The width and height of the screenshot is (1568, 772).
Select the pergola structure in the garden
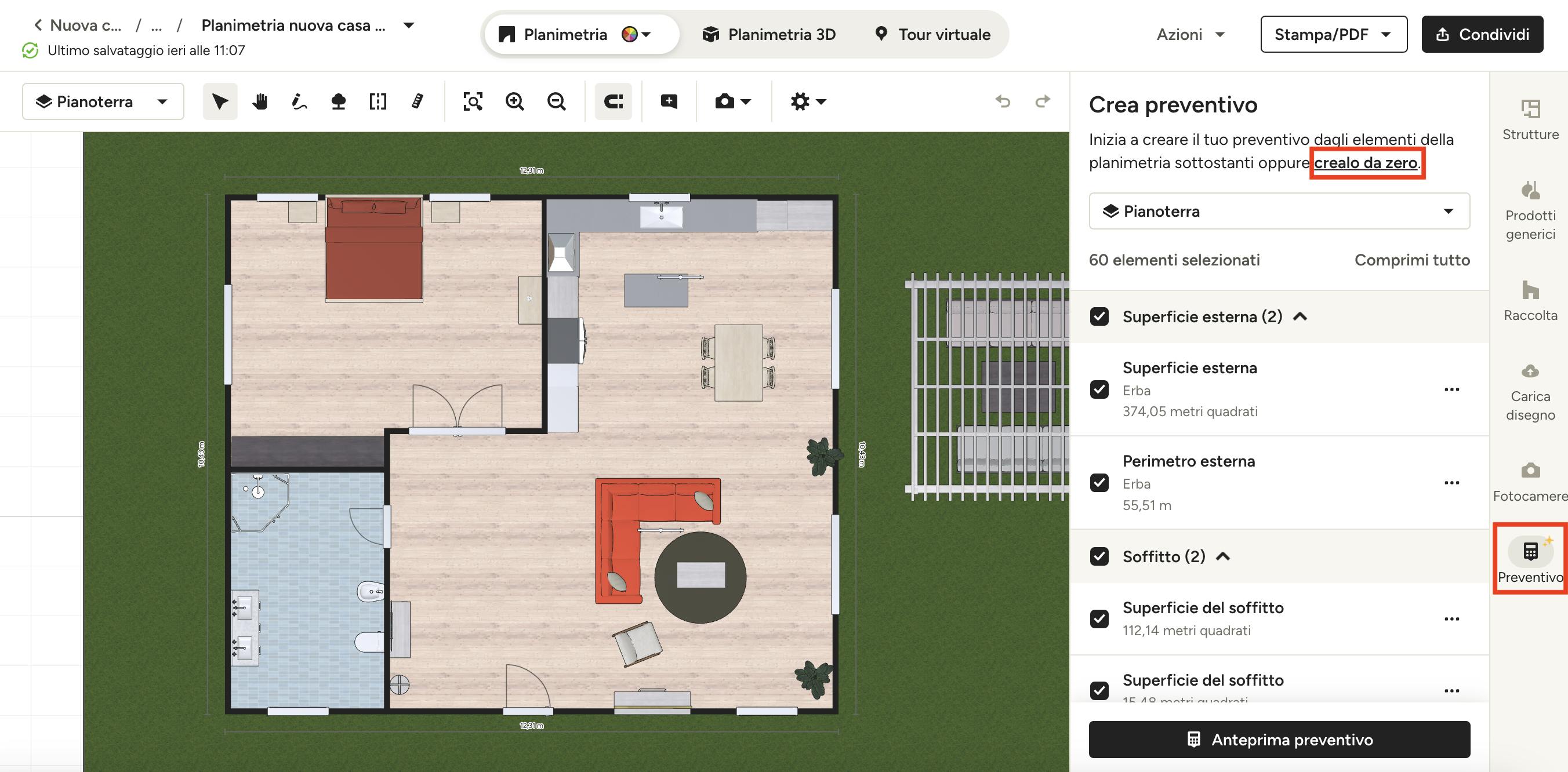click(987, 387)
